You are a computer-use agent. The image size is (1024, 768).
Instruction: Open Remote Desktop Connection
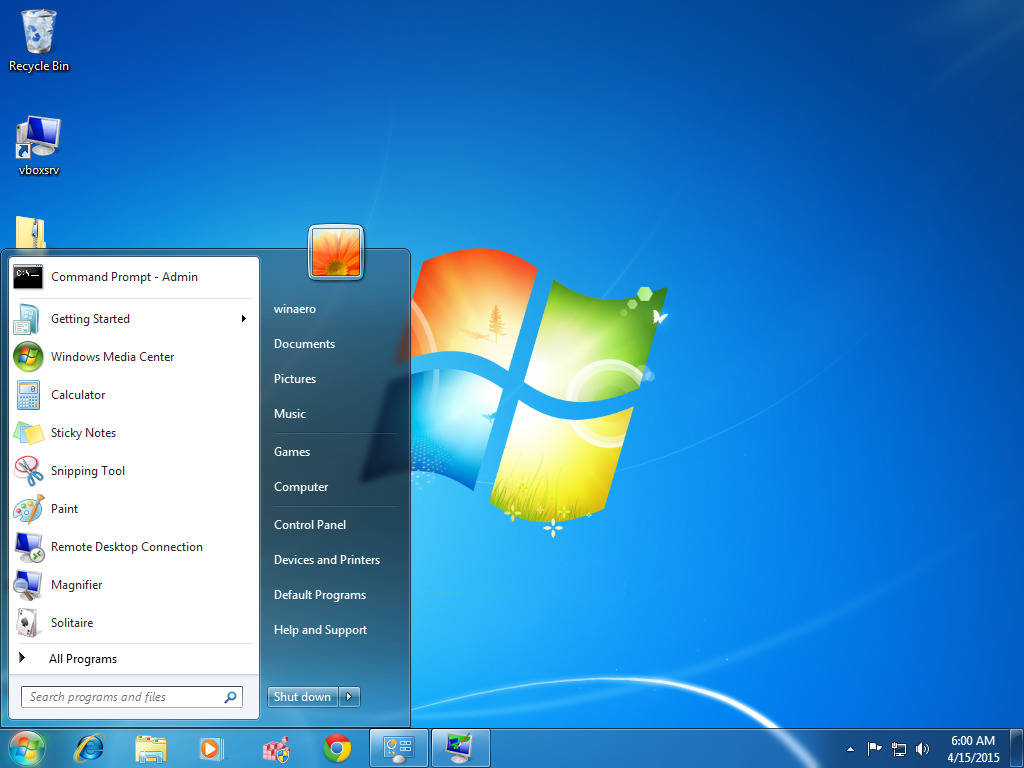[x=126, y=546]
